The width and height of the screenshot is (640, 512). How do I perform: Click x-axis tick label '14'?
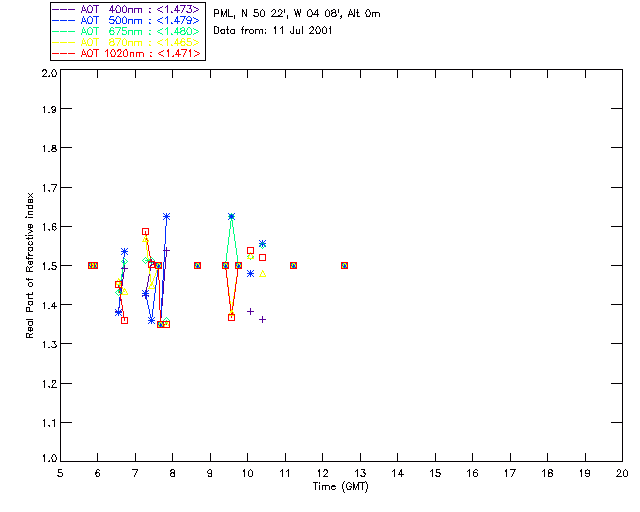tap(398, 473)
